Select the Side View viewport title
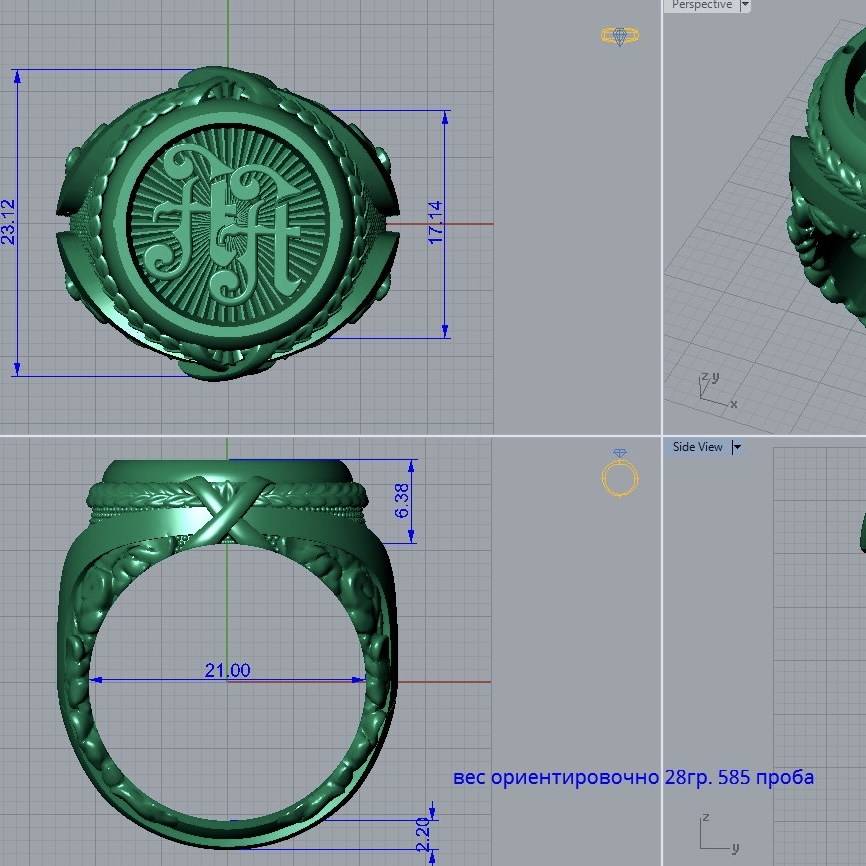866x866 pixels. click(698, 447)
